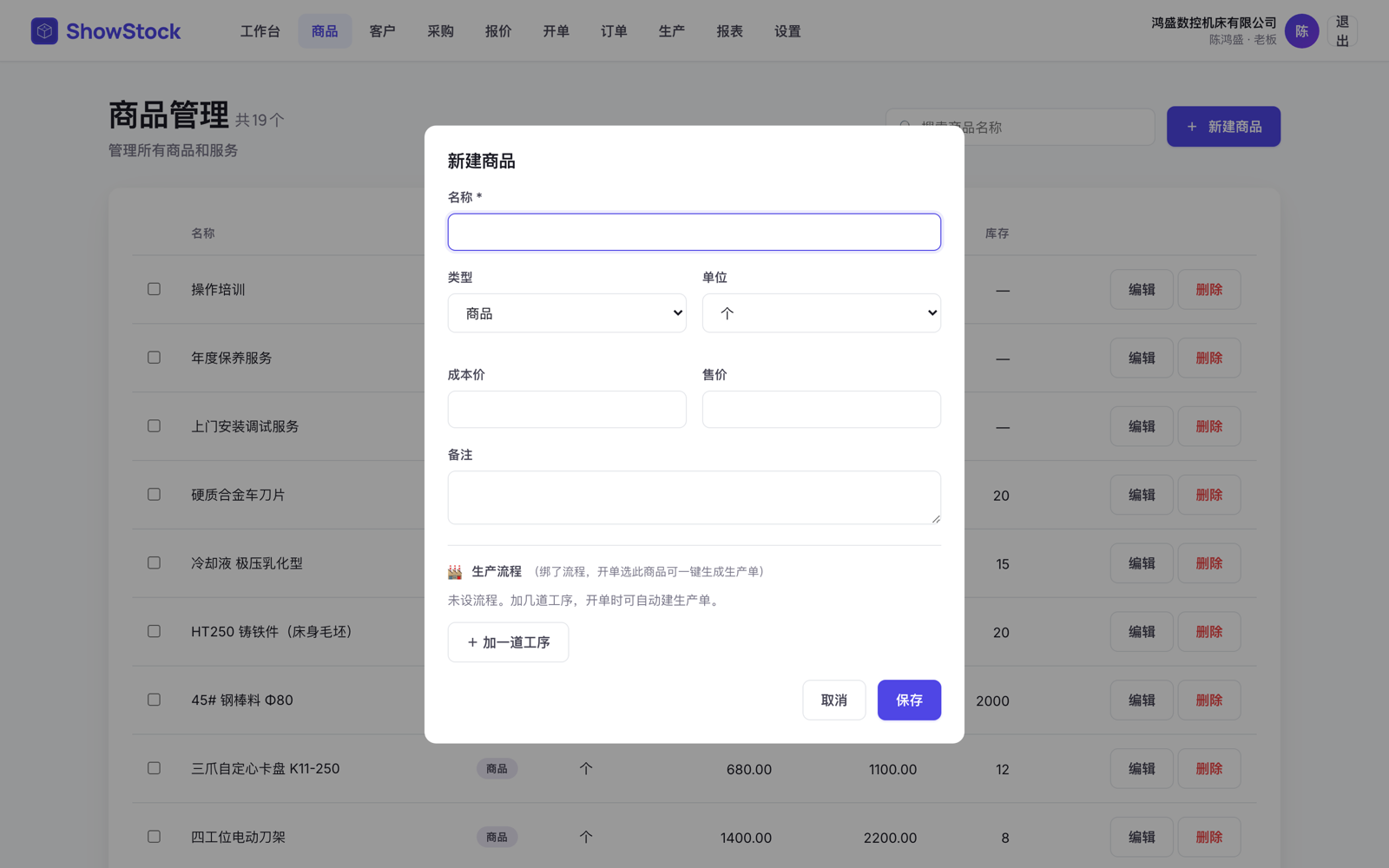Viewport: 1389px width, 868px height.
Task: Select the 四工位电动刀架 row checkbox
Action: click(154, 837)
